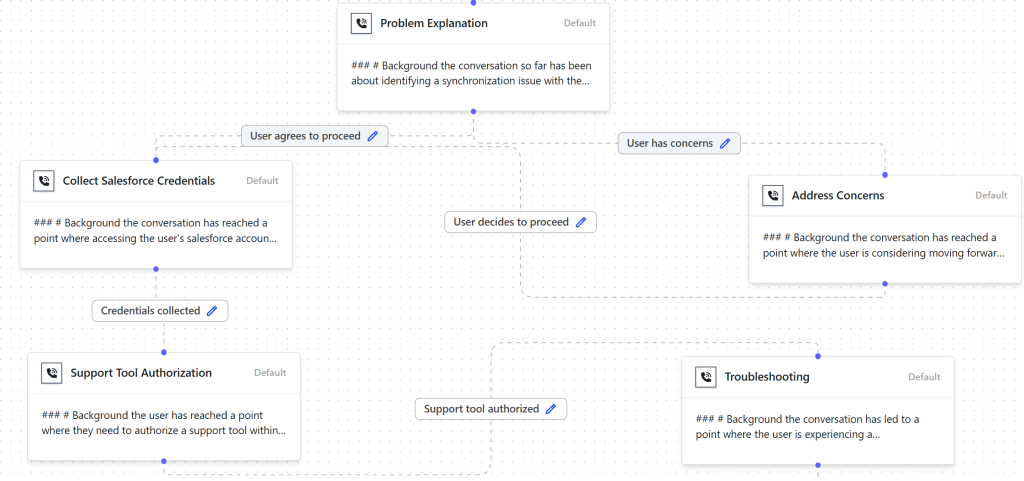Select the Problem Explanation node title
1024x481 pixels.
(434, 23)
